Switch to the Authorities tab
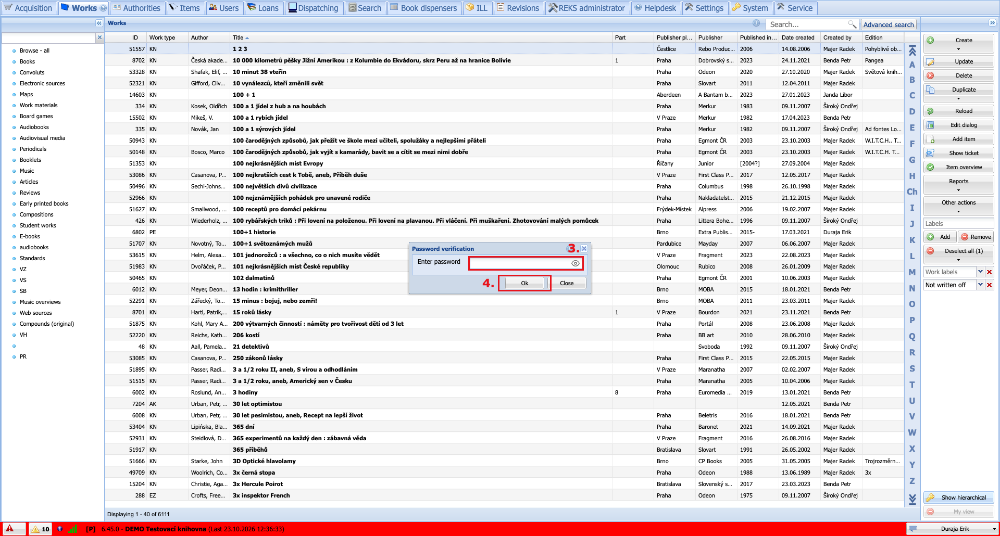 point(137,8)
